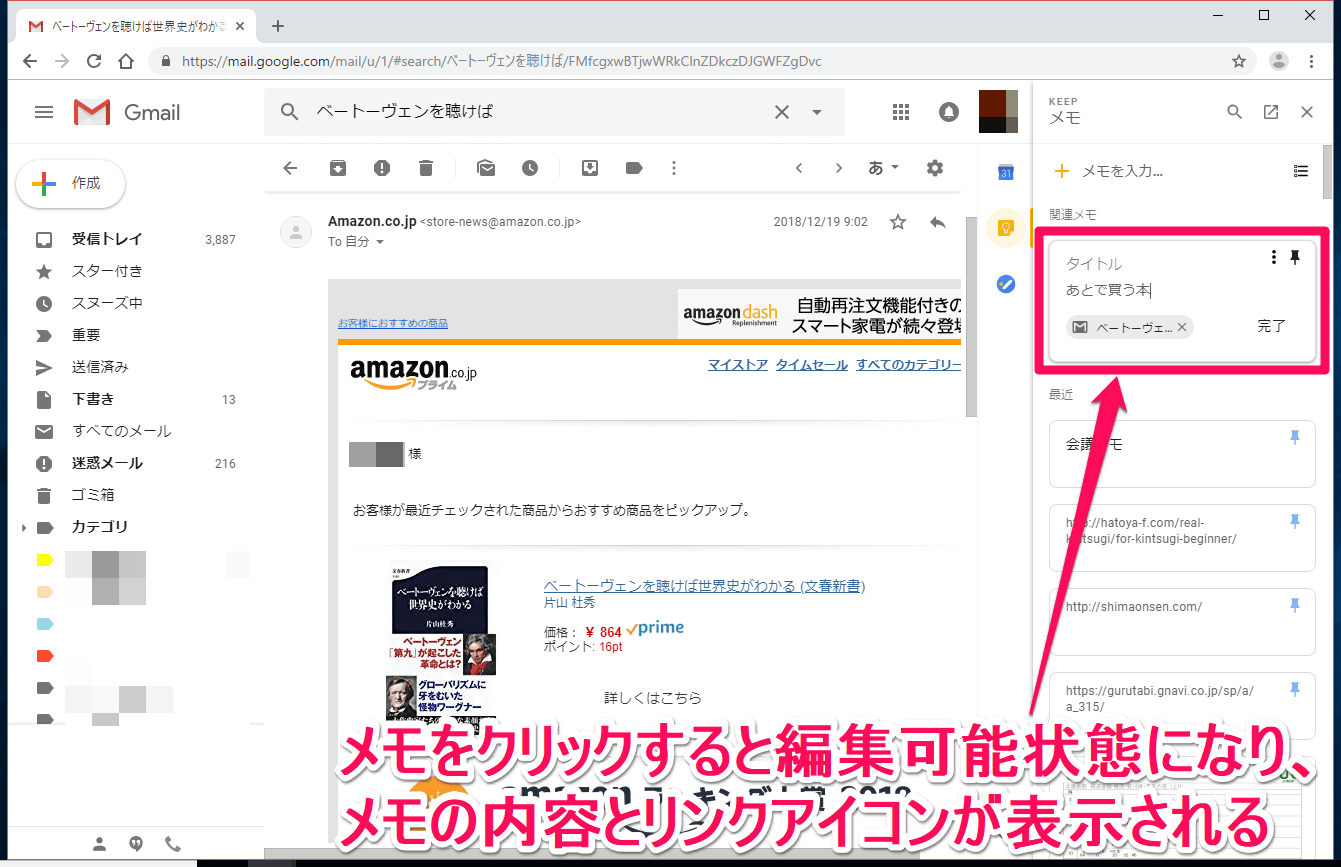The width and height of the screenshot is (1341, 867).
Task: Open a new browser tab
Action: 278,26
